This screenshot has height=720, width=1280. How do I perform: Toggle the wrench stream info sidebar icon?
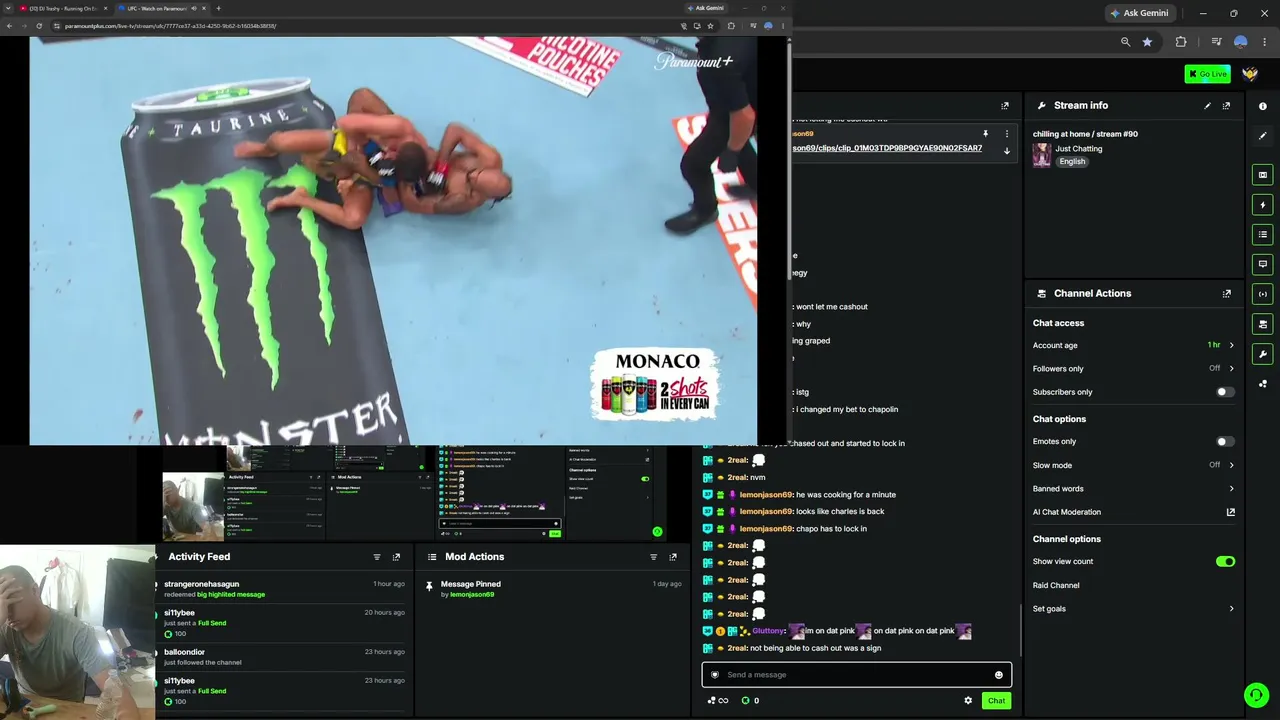pyautogui.click(x=1263, y=355)
